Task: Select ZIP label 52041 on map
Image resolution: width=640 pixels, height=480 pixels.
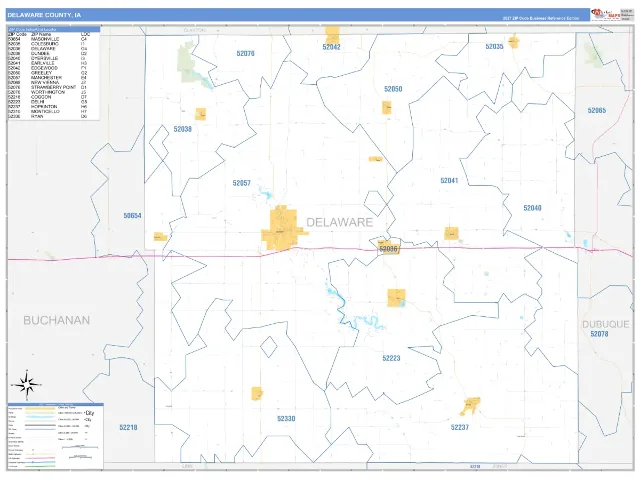Action: point(449,180)
